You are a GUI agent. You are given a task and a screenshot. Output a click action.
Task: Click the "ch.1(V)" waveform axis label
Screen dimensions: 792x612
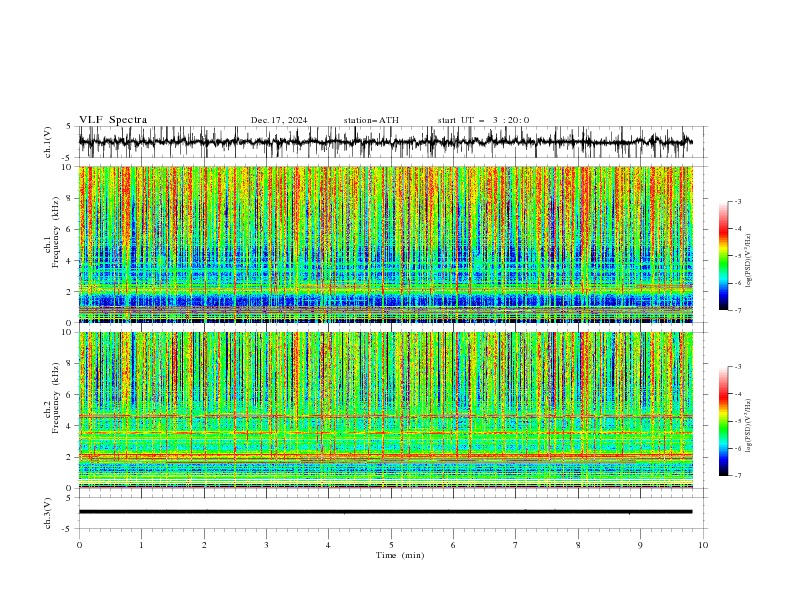pos(48,142)
